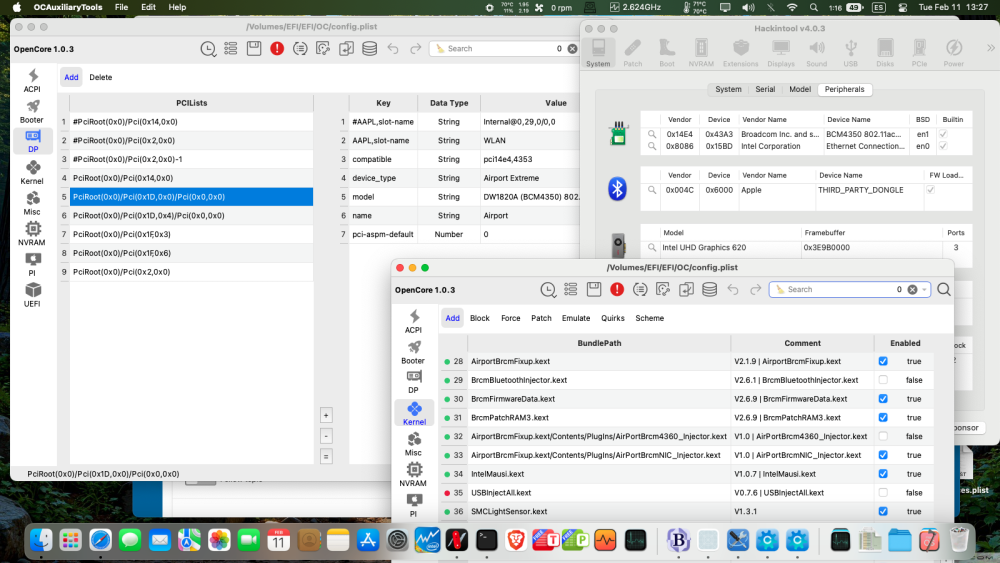Open Help menu in menu bar

pos(177,7)
